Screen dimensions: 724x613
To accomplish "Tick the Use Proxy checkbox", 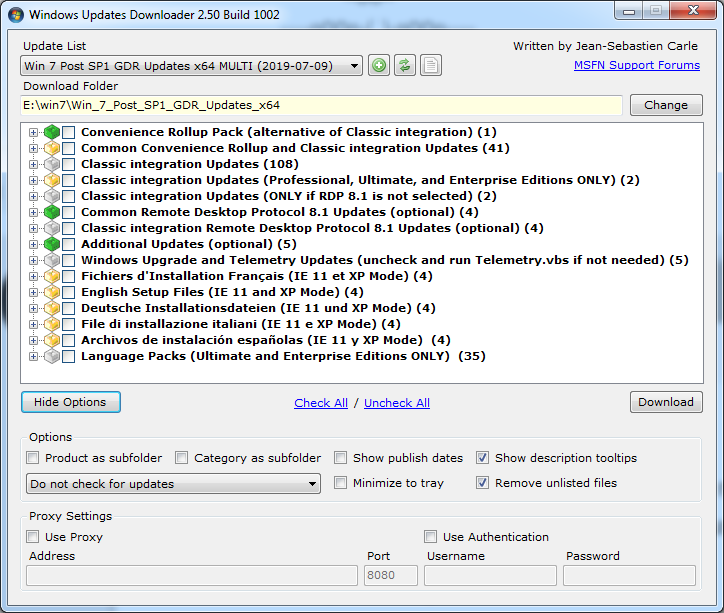I will coord(34,537).
